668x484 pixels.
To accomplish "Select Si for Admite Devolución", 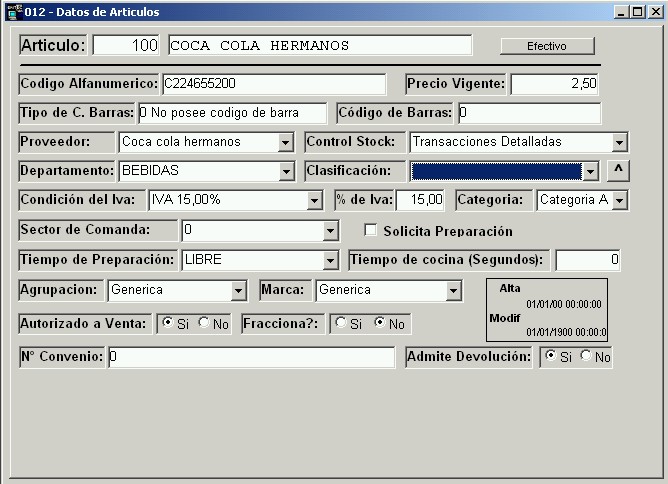I will click(550, 355).
